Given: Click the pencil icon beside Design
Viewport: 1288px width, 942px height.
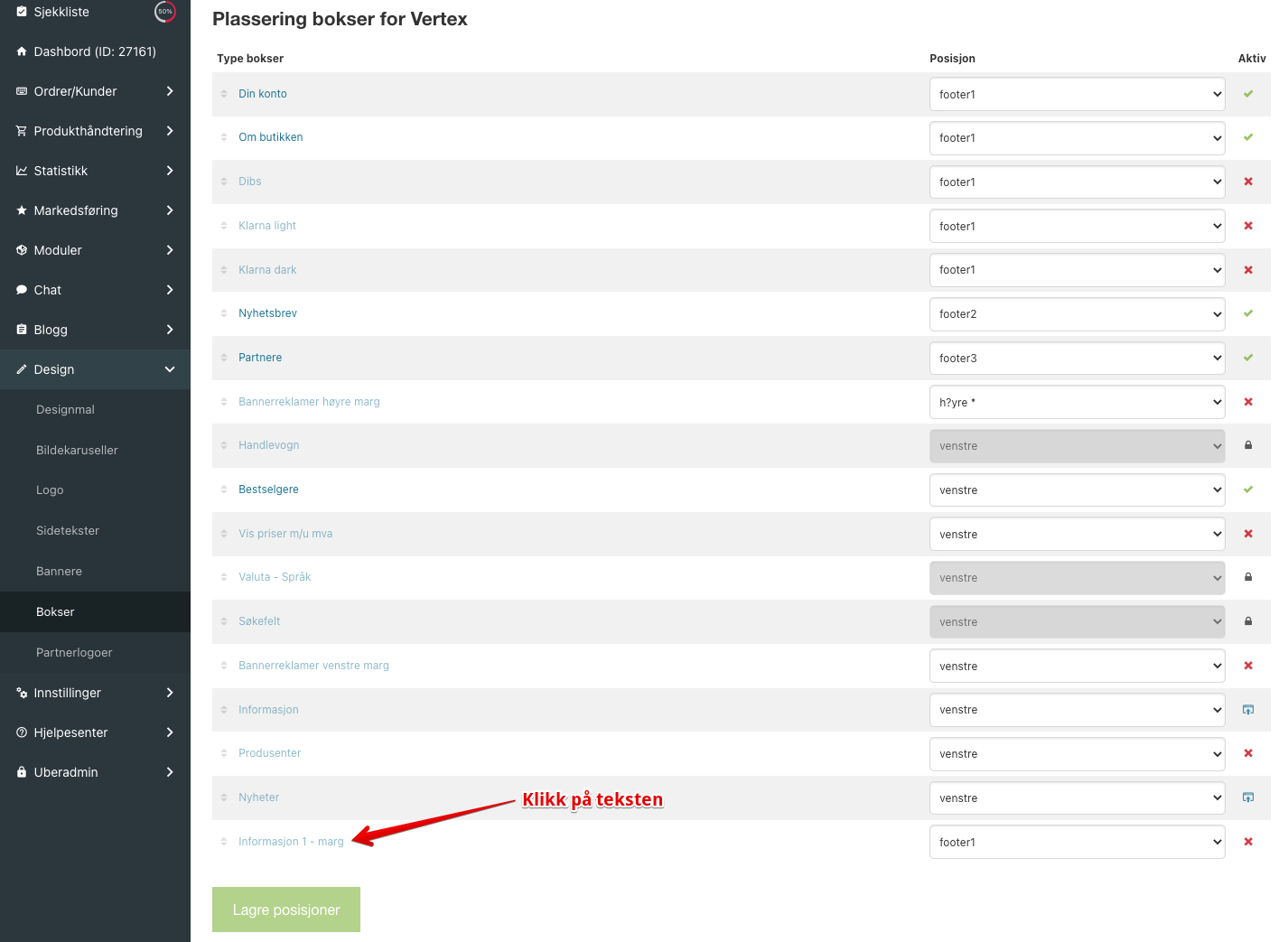Looking at the screenshot, I should pos(22,369).
